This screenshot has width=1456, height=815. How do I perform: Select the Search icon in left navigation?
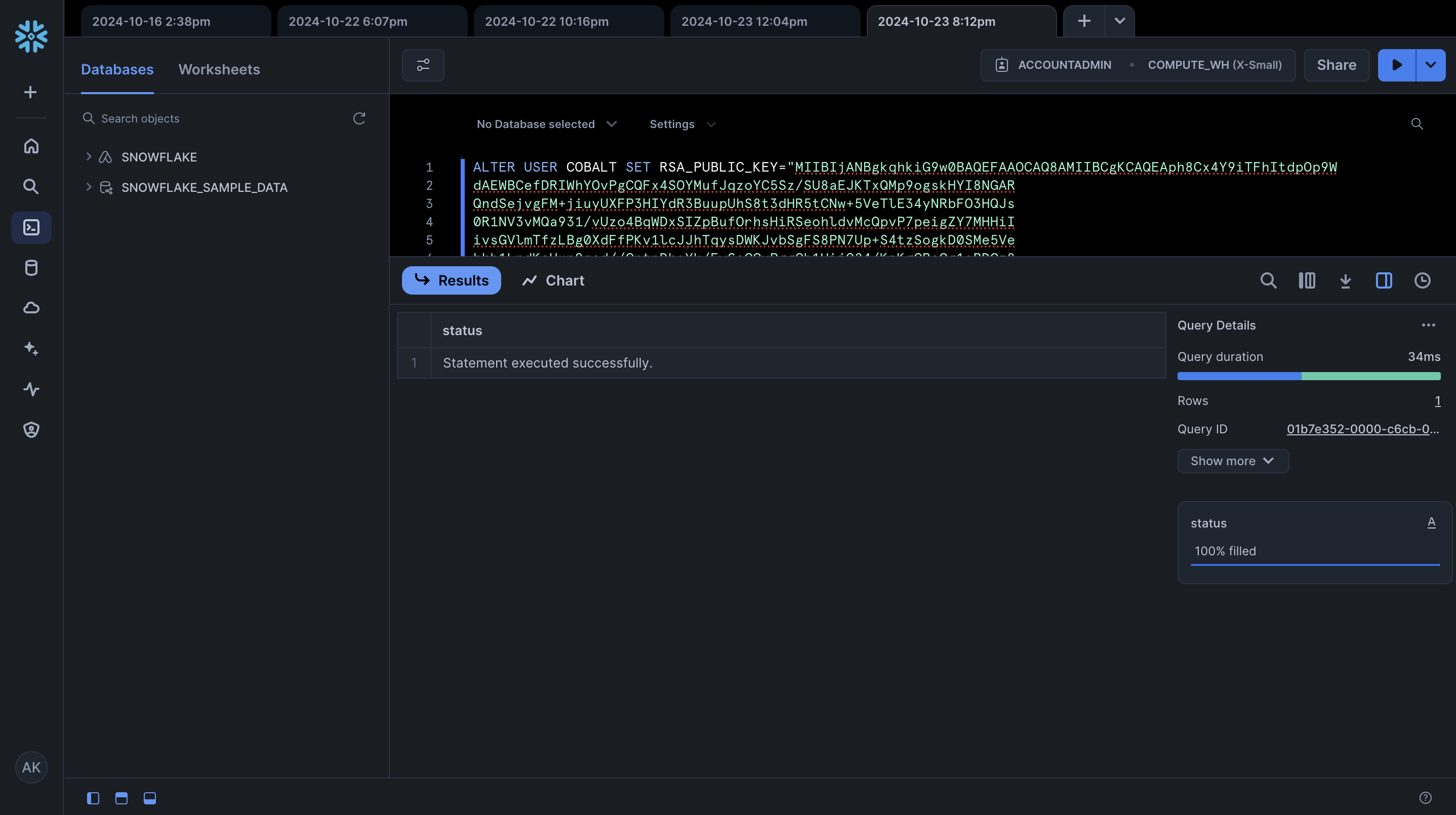[31, 186]
